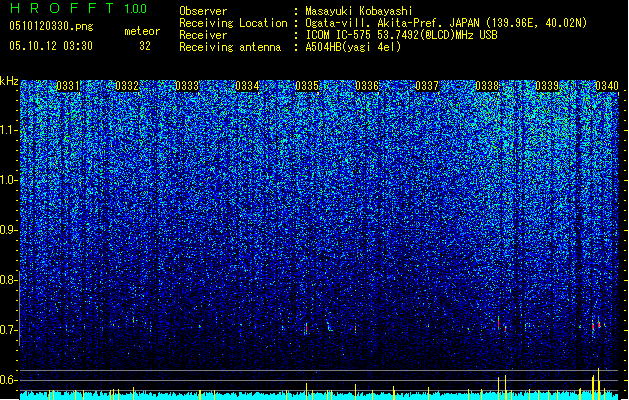
Task: Click the 0332 time marker
Action: (x=127, y=86)
